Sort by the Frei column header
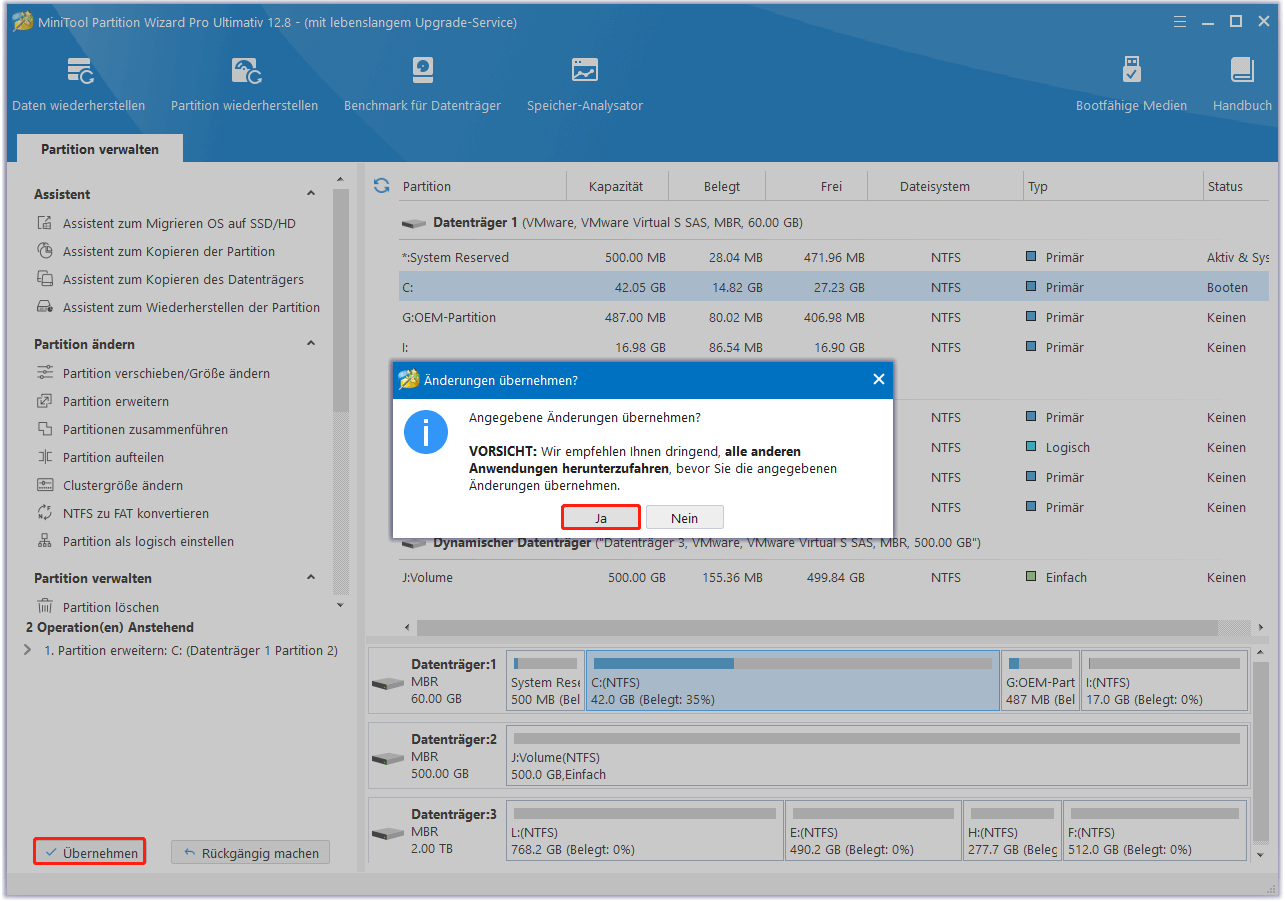Image resolution: width=1285 pixels, height=902 pixels. point(817,186)
